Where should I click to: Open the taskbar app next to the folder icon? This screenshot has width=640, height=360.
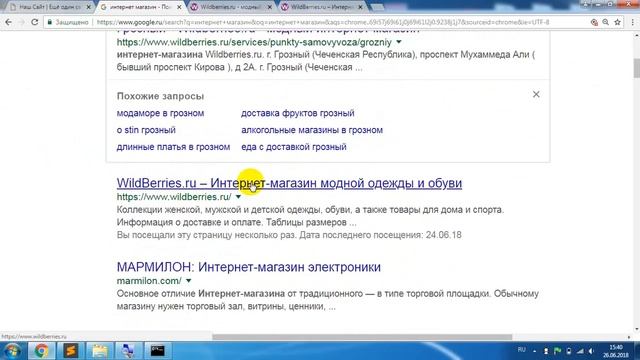(128, 351)
